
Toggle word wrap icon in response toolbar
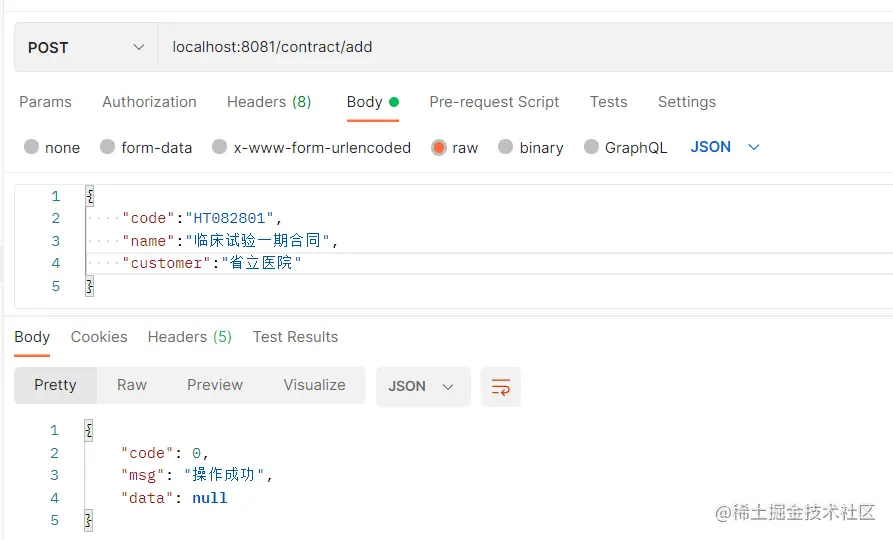pos(501,387)
